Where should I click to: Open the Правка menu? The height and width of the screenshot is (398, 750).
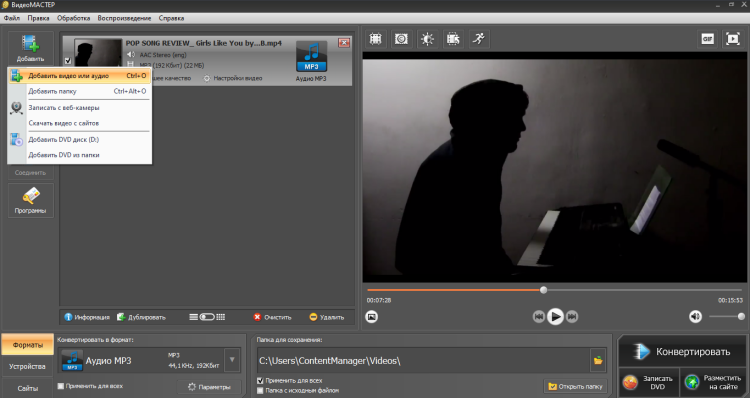coord(38,18)
